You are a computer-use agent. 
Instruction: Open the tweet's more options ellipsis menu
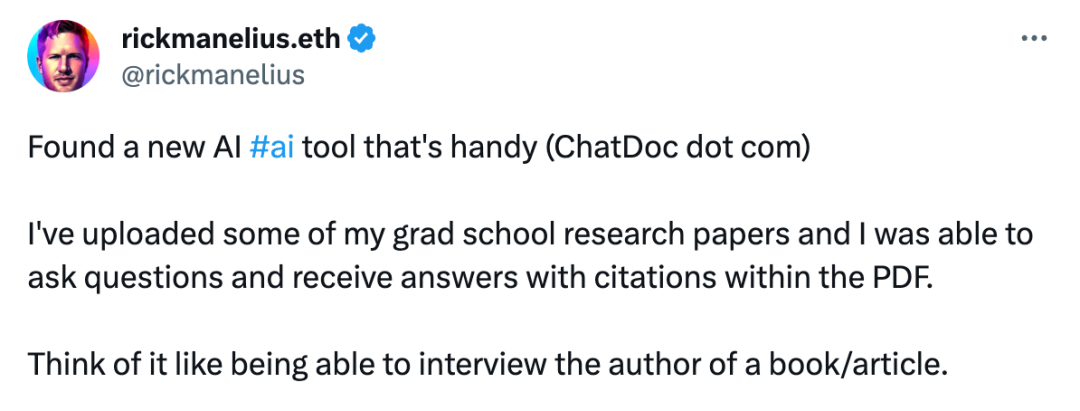(x=1033, y=39)
